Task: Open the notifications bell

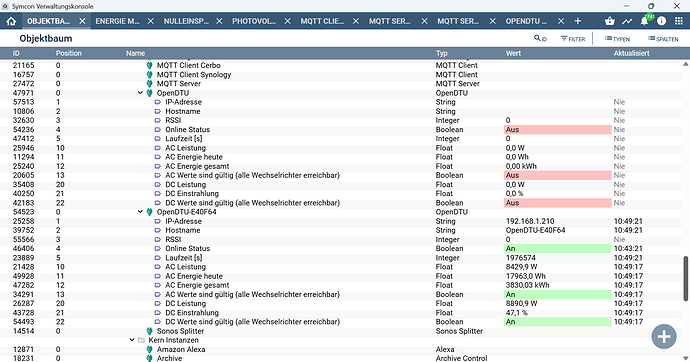Action: 644,21
